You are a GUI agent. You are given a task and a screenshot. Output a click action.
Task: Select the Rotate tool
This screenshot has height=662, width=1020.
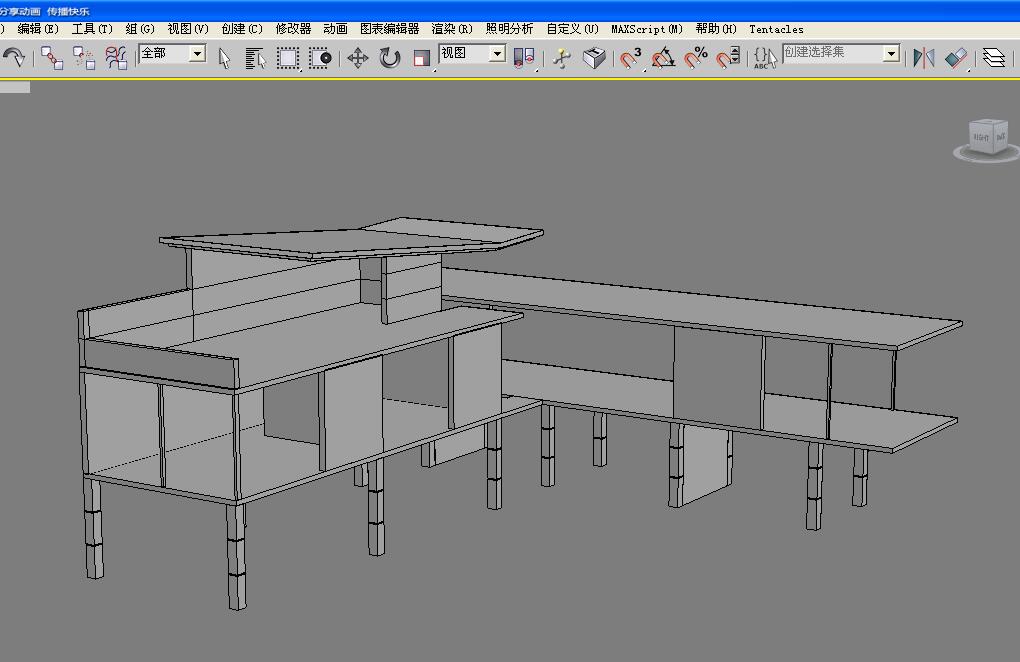[390, 58]
